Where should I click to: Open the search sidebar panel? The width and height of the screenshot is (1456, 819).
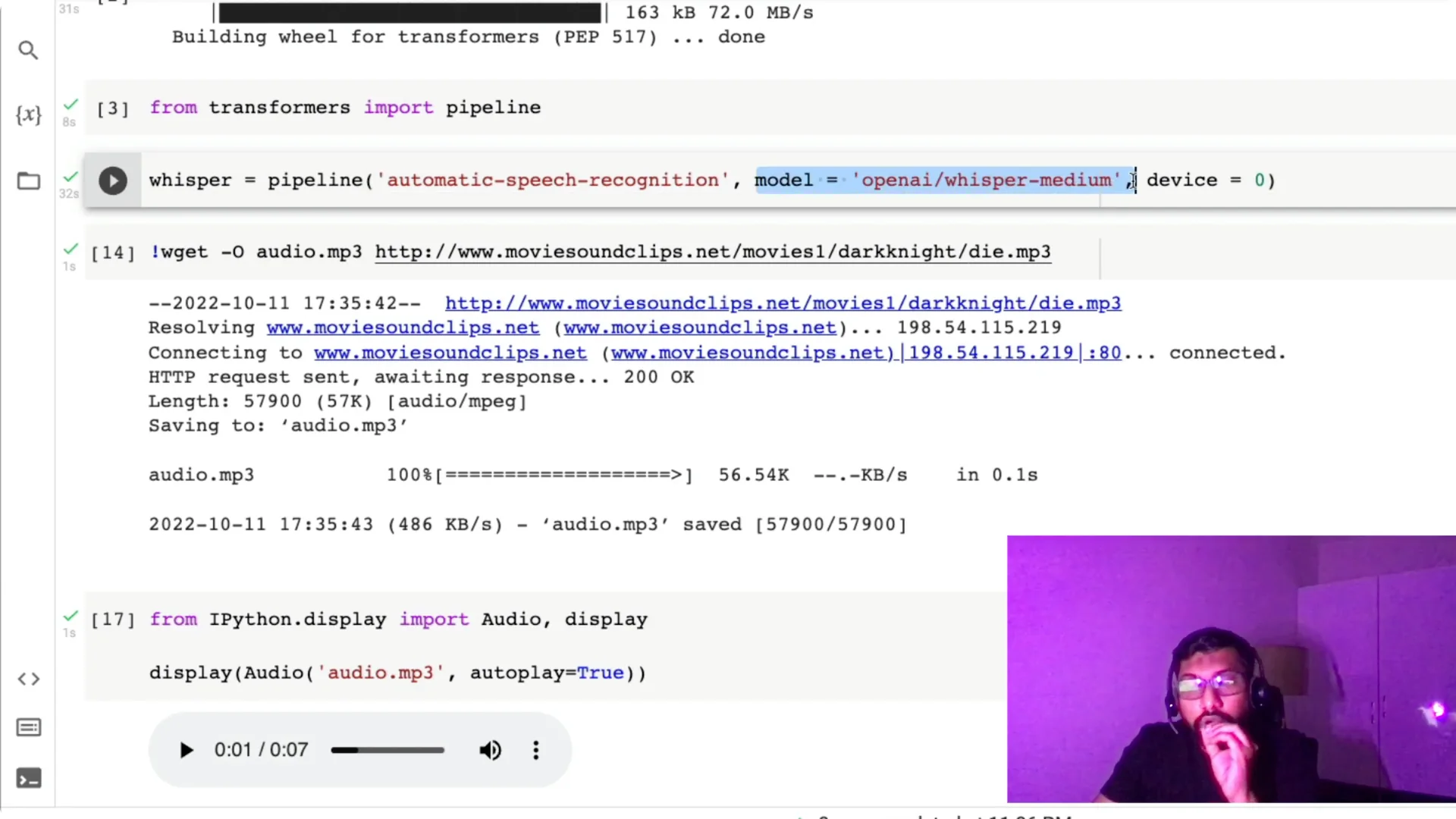click(29, 50)
